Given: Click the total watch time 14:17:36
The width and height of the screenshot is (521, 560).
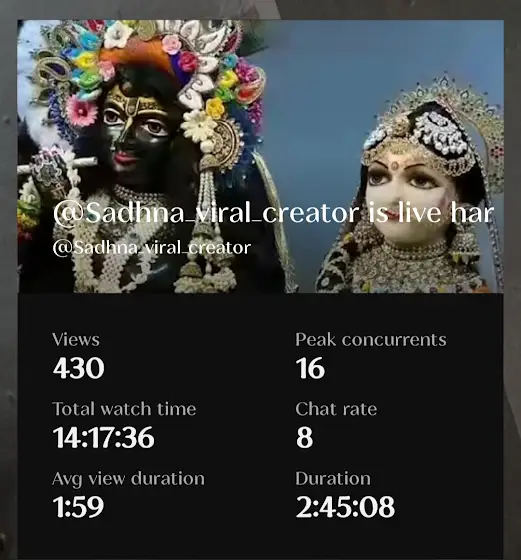Looking at the screenshot, I should [x=104, y=438].
